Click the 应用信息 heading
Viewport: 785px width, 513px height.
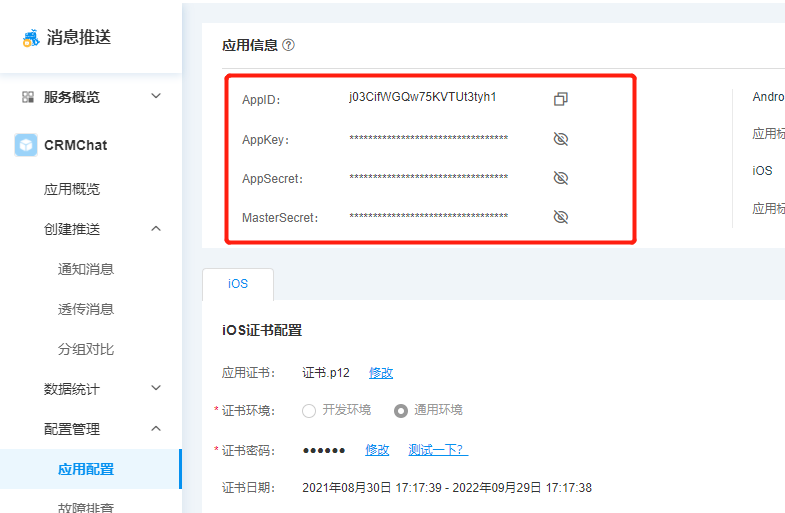(250, 46)
